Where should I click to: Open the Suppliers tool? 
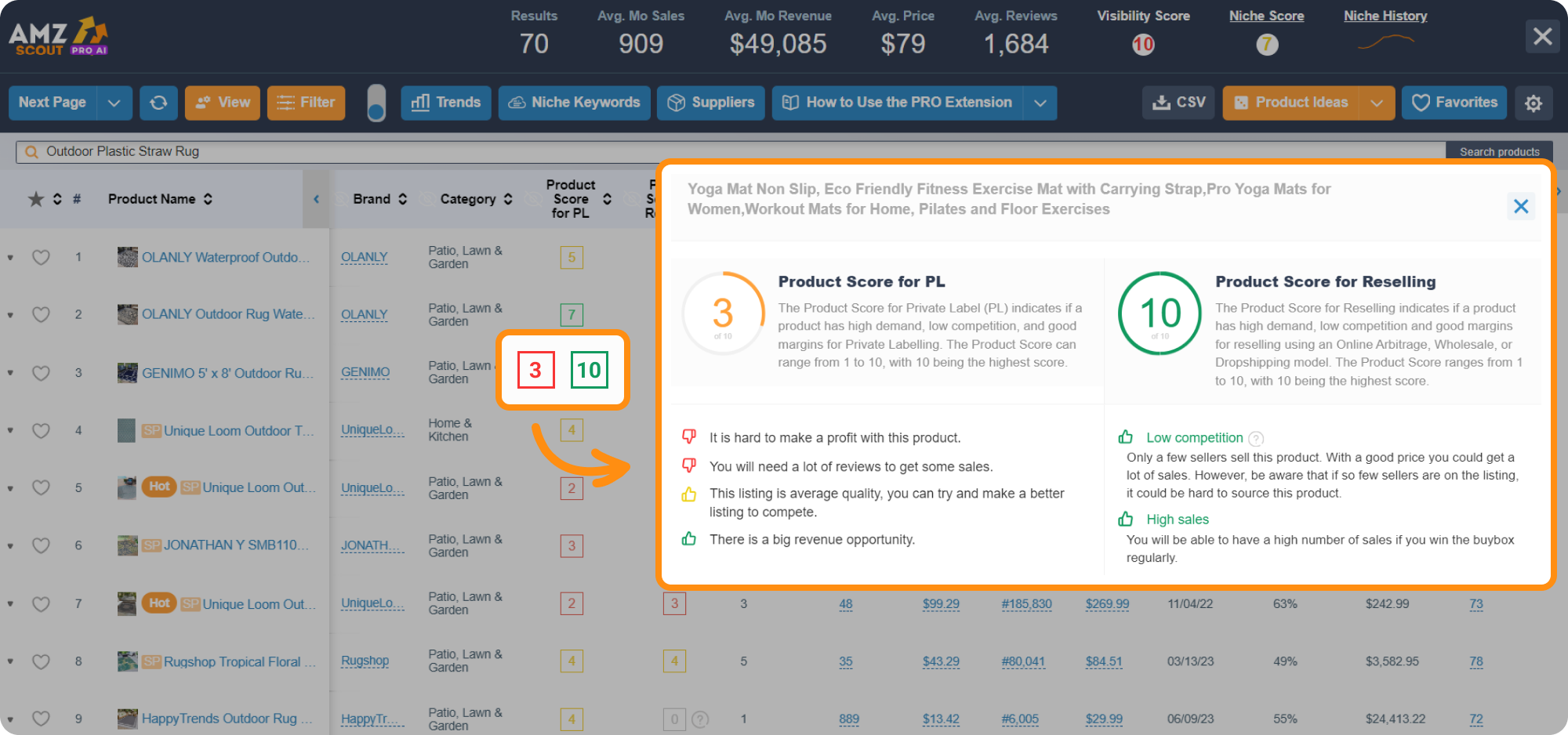(710, 102)
